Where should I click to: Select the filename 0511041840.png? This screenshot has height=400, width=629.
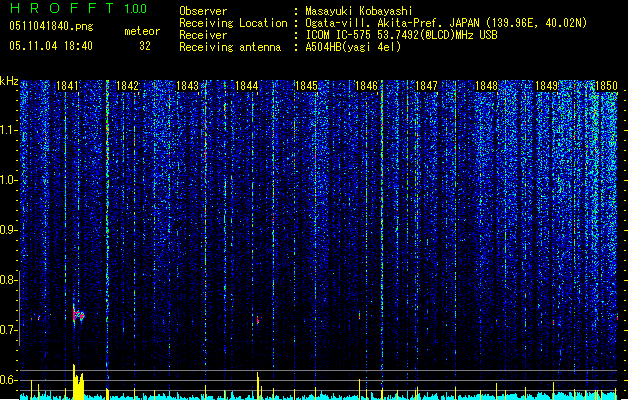(51, 26)
